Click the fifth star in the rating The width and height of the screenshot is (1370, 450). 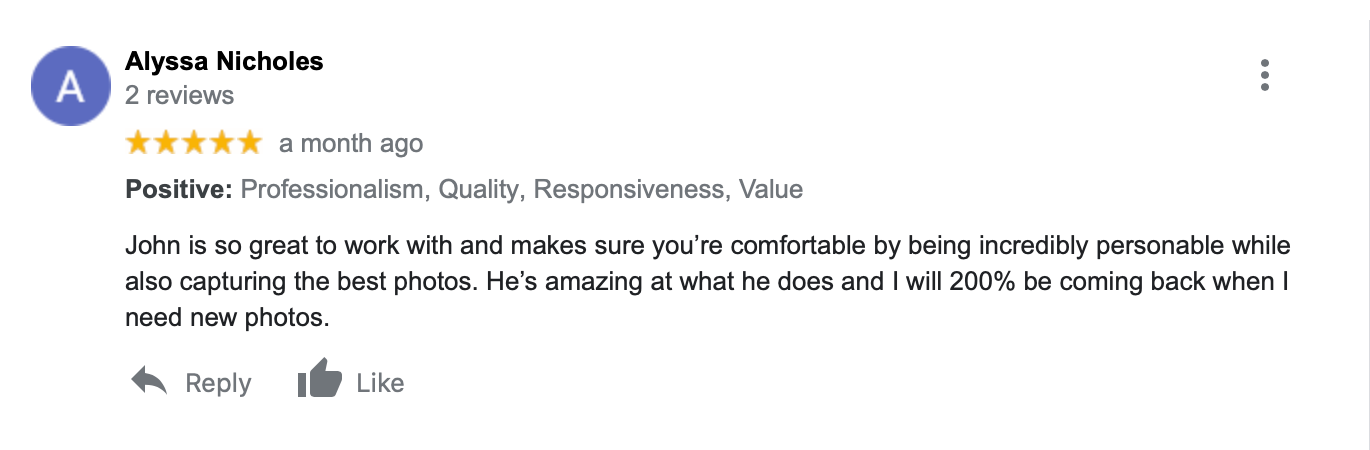(x=249, y=144)
